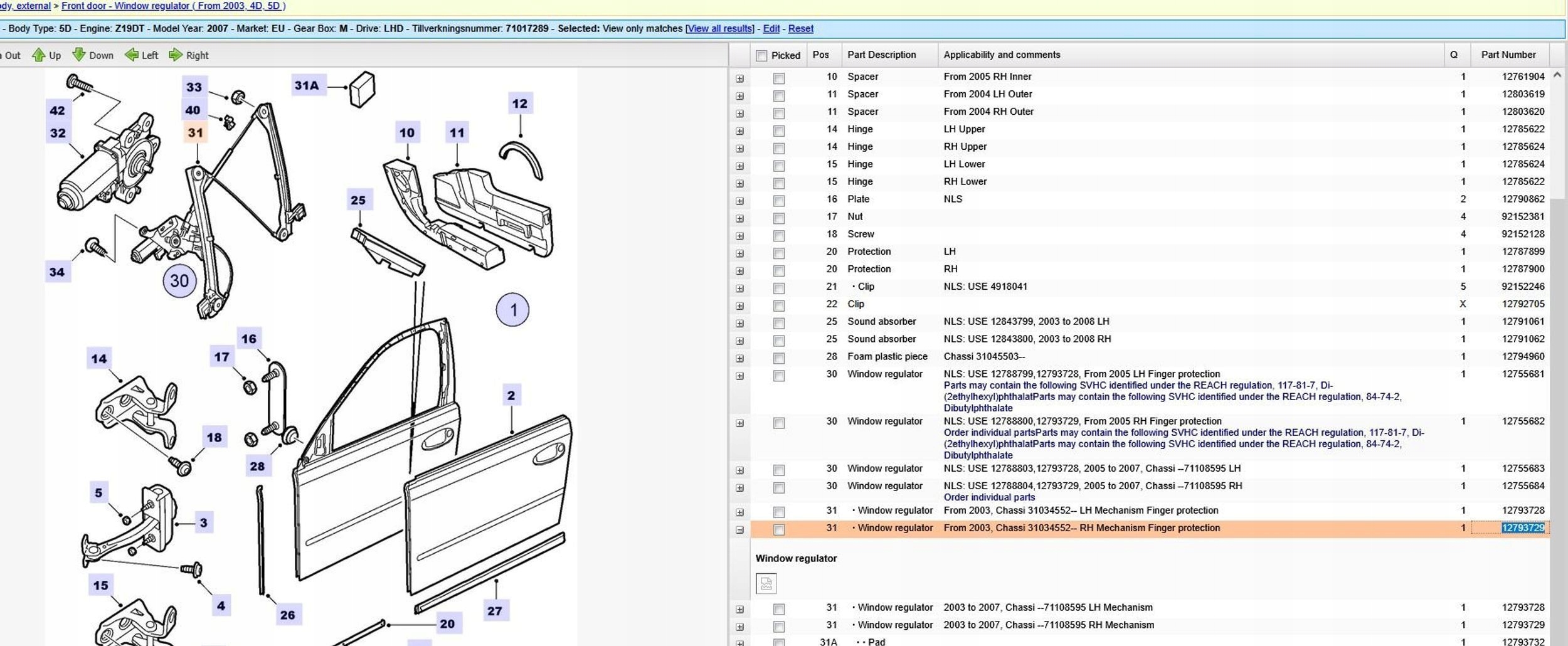Expand the Spacer 12761904 row

click(x=739, y=78)
